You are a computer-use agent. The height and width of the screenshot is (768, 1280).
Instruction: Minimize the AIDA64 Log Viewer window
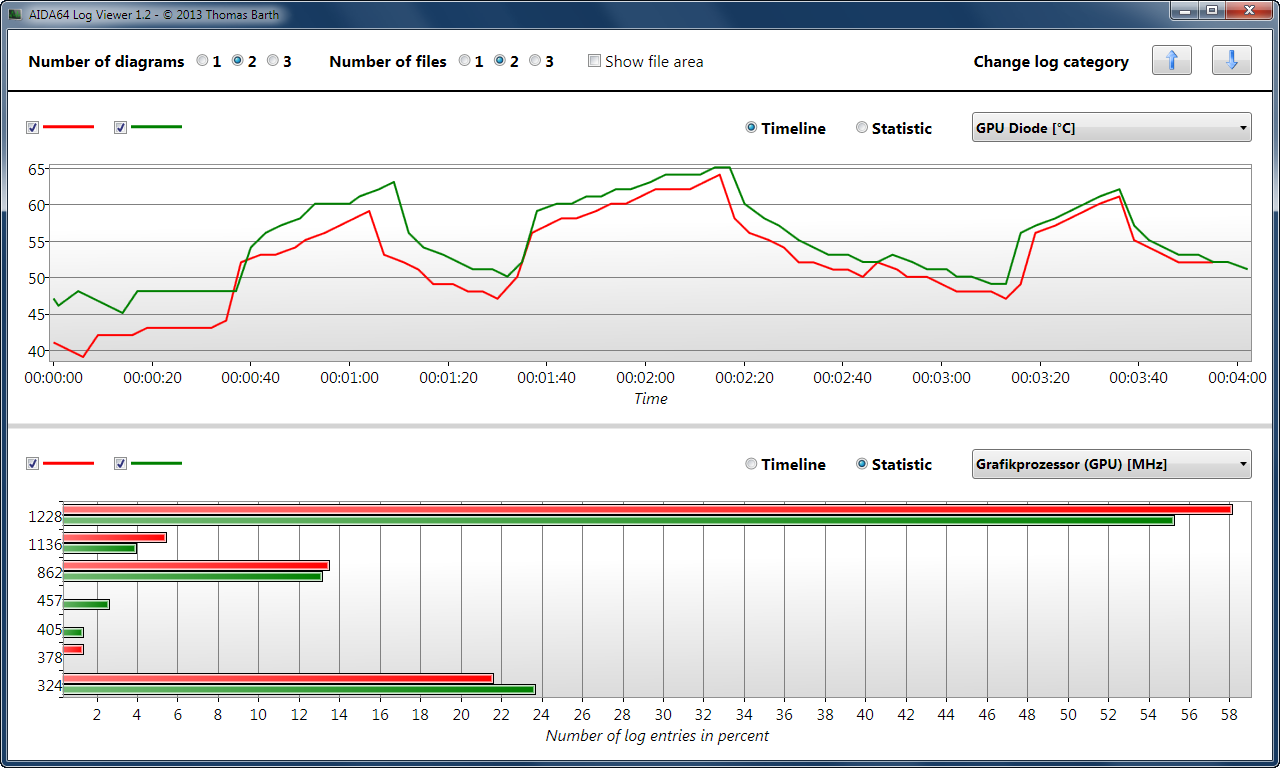click(x=1185, y=10)
